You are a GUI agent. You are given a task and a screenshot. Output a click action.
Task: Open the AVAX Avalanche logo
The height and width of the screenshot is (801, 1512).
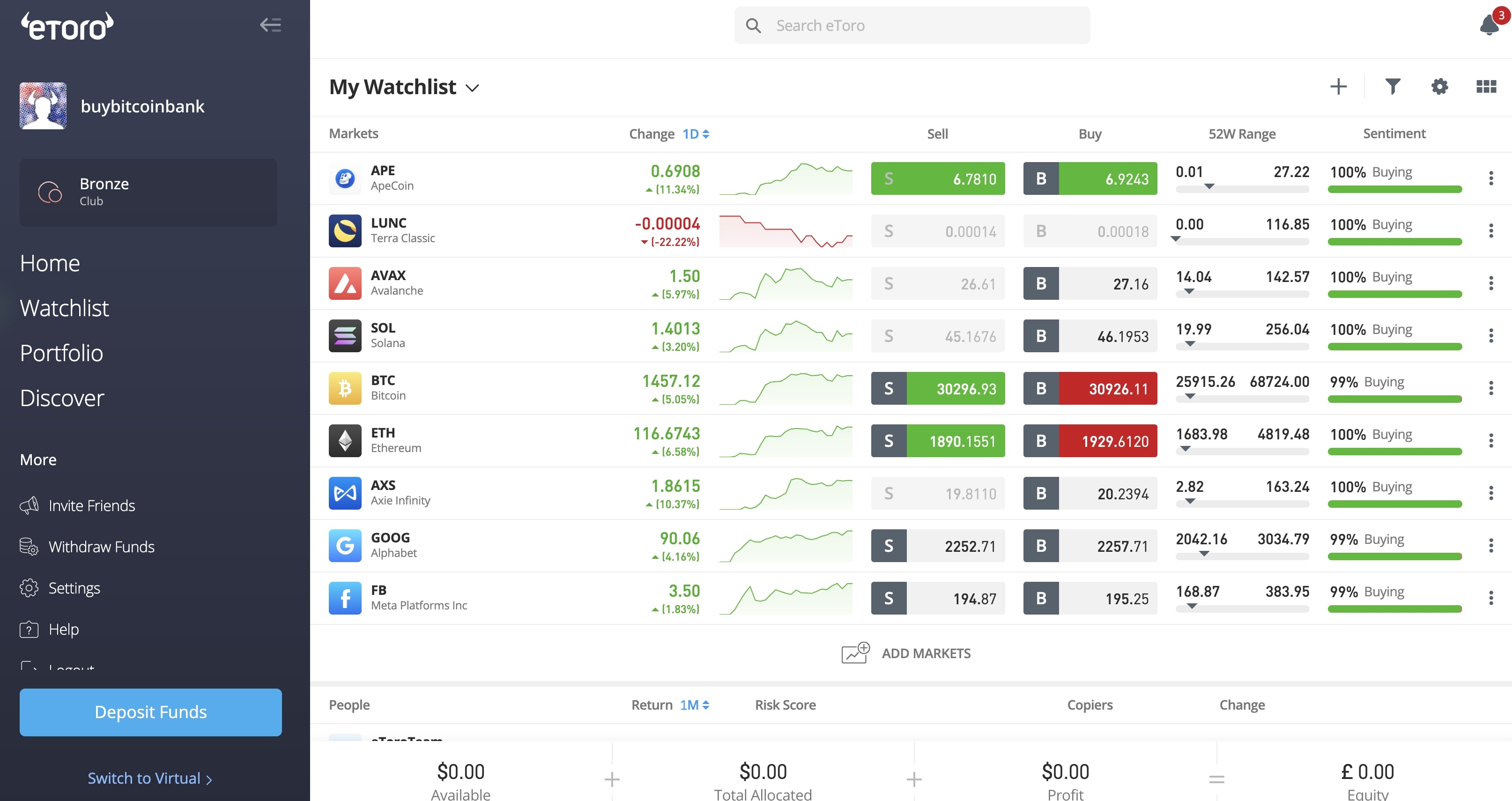pos(345,283)
